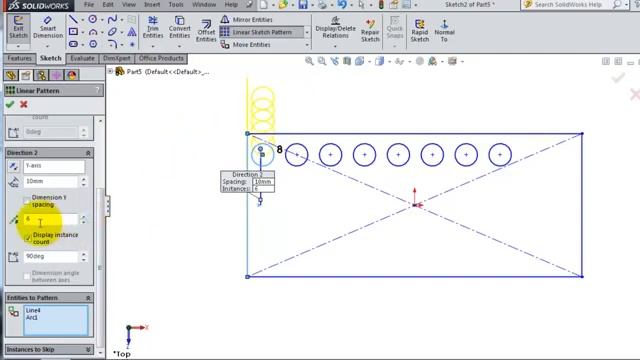Click the 90deg angle field
Viewport: 640px width, 360px height.
[50, 256]
